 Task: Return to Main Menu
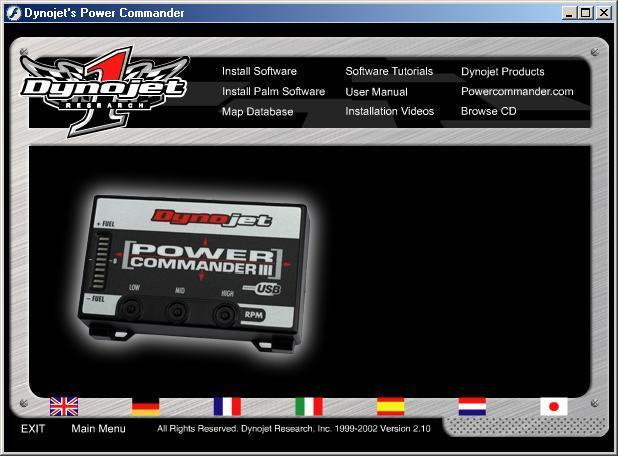click(x=99, y=429)
